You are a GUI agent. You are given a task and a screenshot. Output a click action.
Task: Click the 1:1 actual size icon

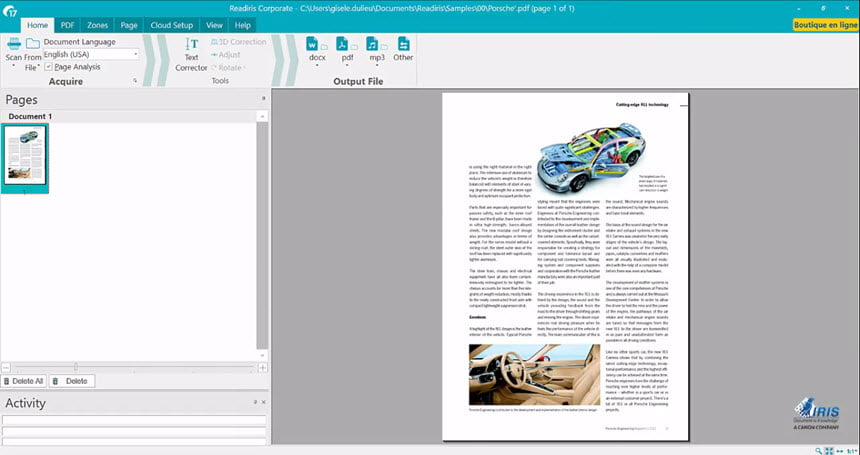851,451
